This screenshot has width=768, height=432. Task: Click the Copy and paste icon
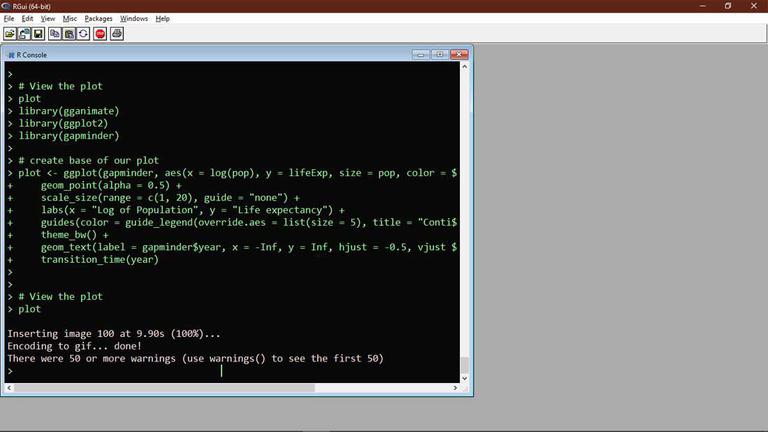tap(83, 34)
